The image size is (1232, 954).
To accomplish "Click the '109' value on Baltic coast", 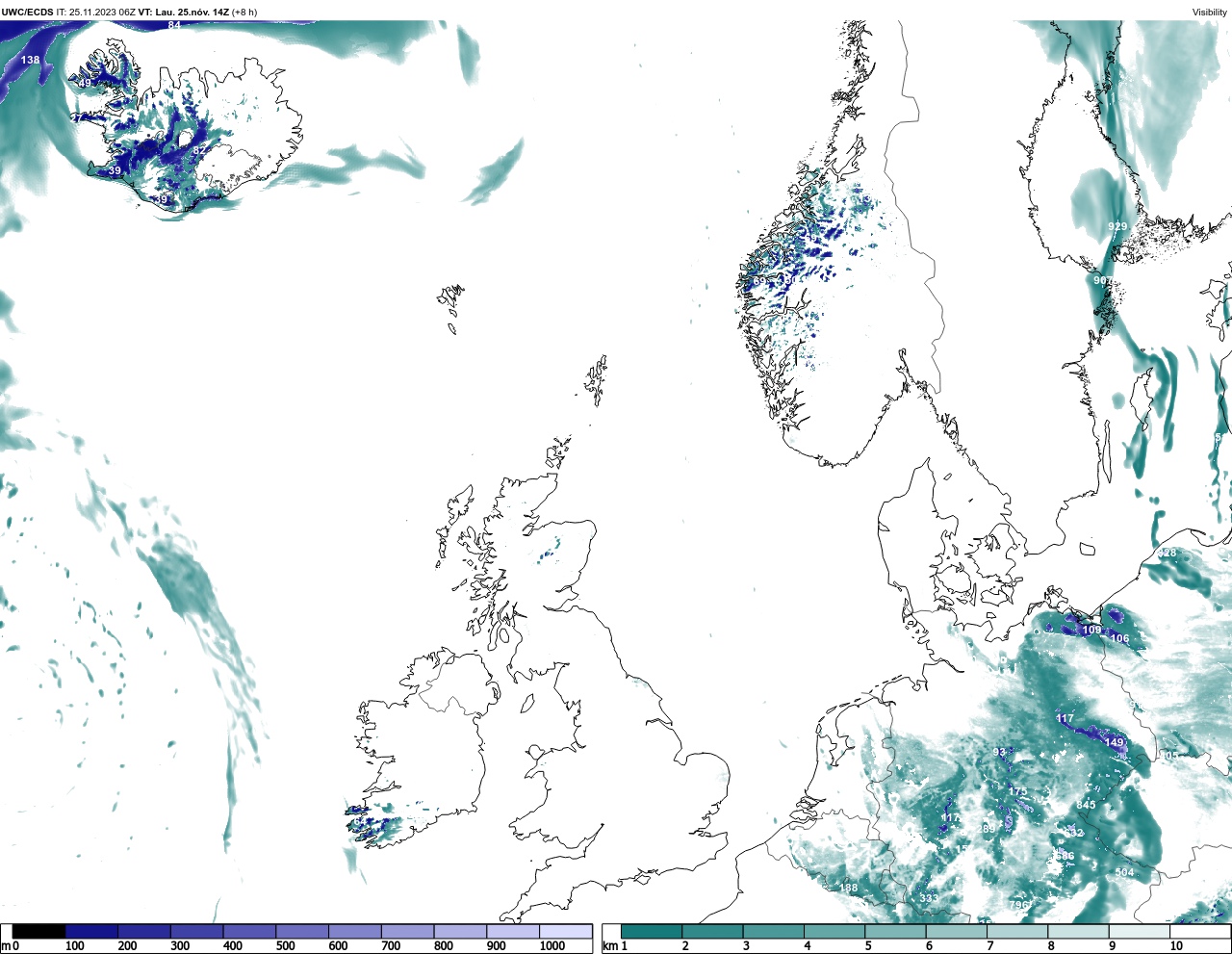I will point(1091,631).
